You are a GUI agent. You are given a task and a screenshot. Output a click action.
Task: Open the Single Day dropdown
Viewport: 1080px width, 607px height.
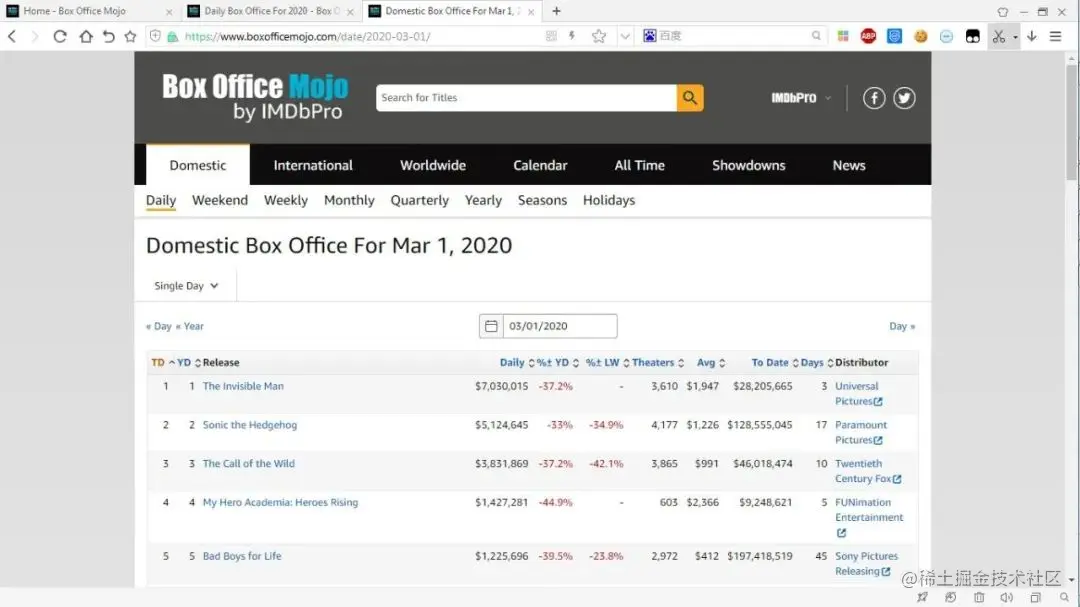(x=186, y=286)
